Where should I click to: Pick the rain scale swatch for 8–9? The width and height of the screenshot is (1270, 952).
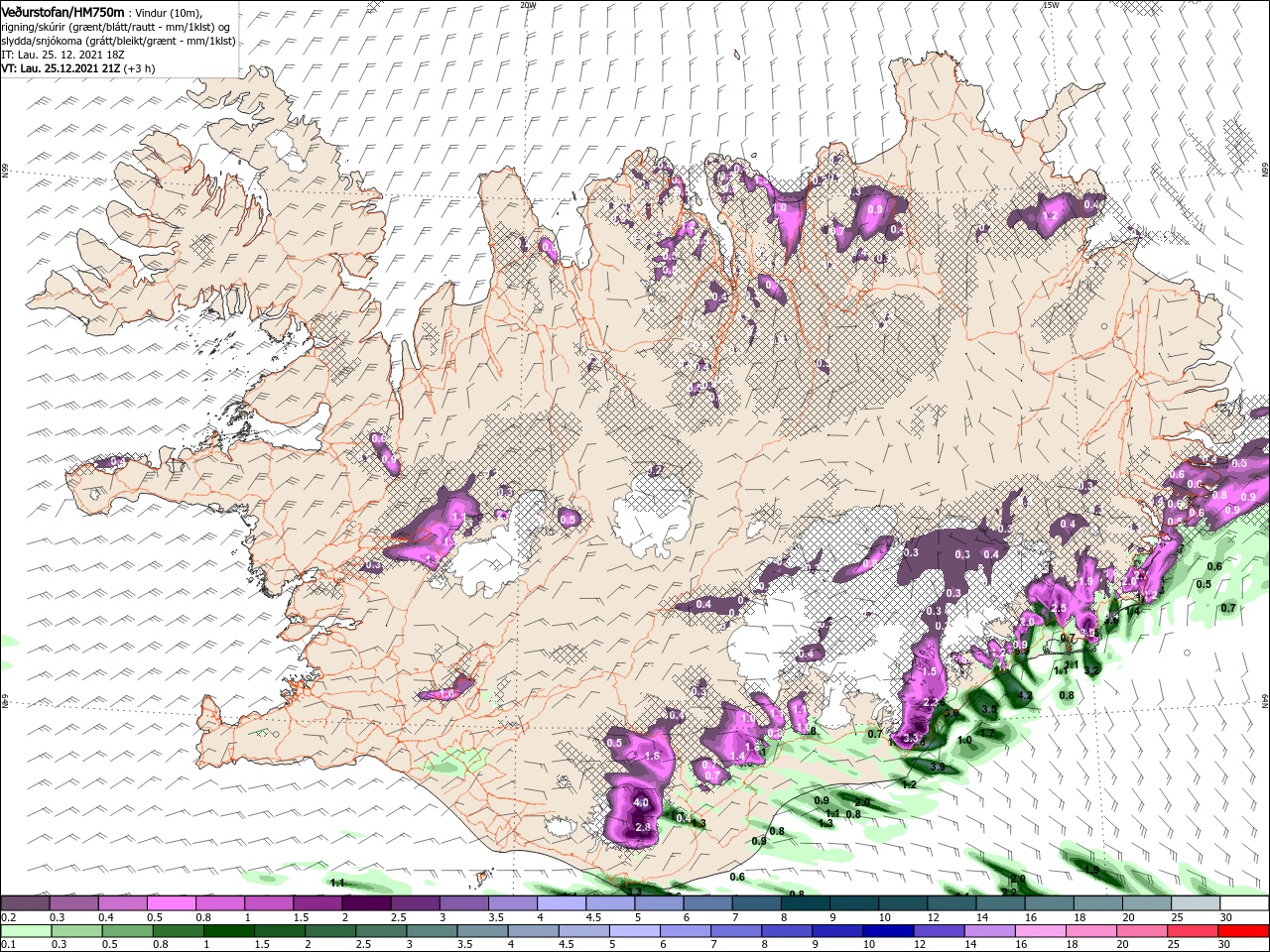click(x=788, y=931)
